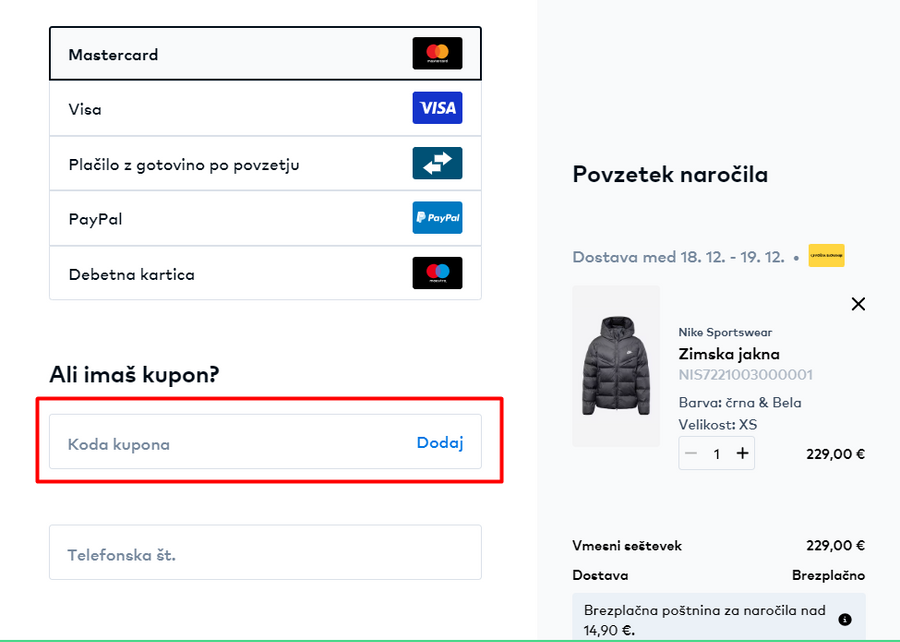Image resolution: width=900 pixels, height=642 pixels.
Task: Increase jacket quantity with plus button
Action: click(x=742, y=454)
